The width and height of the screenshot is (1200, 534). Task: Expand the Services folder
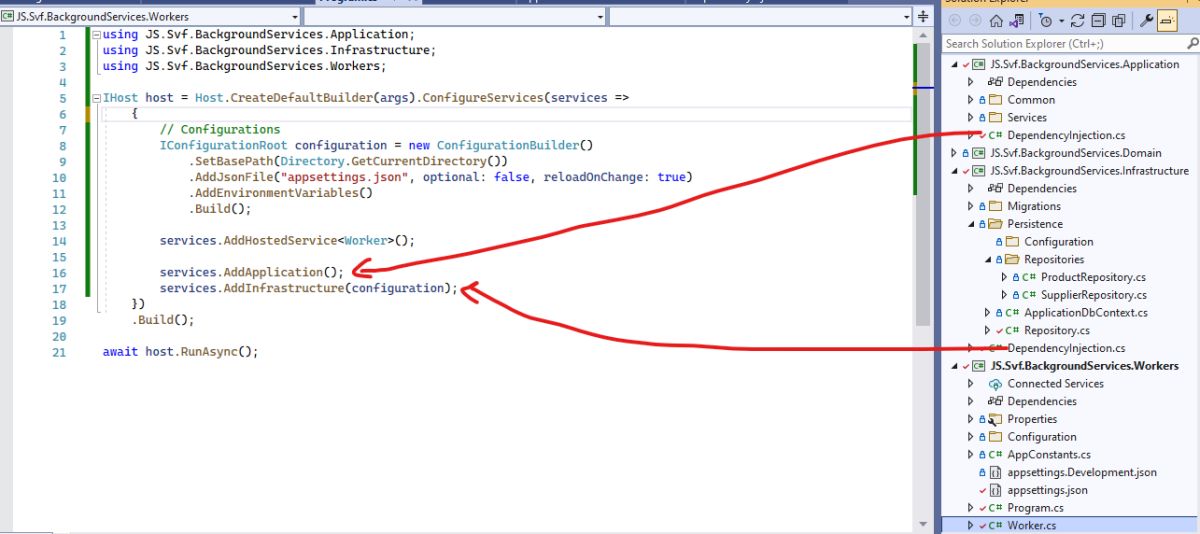(x=970, y=118)
